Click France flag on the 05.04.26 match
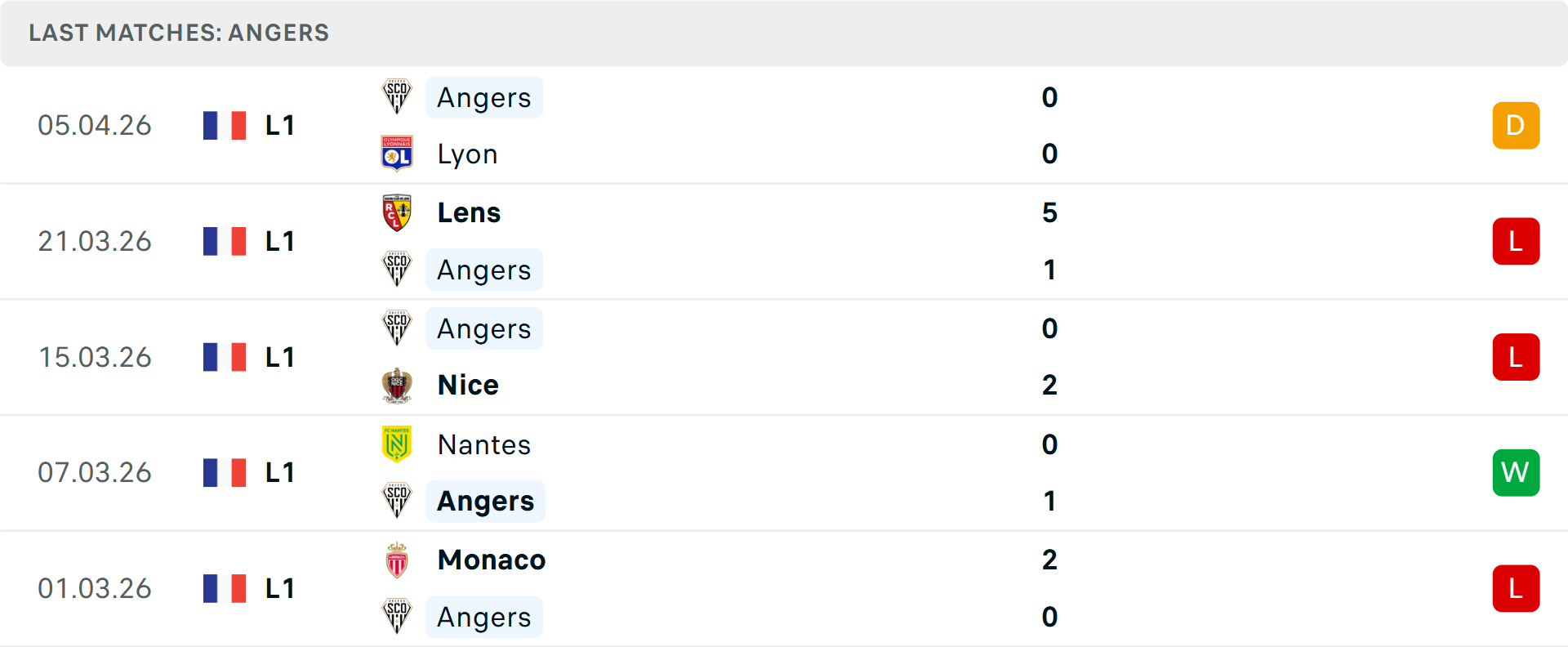This screenshot has height=647, width=1568. [225, 126]
